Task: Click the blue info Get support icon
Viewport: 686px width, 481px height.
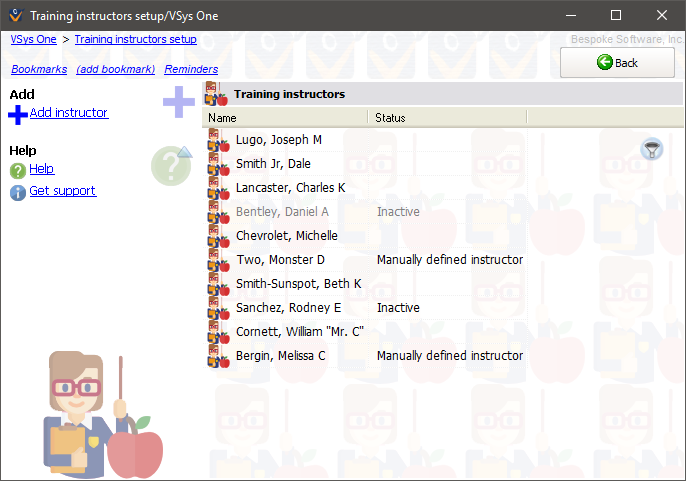Action: pyautogui.click(x=17, y=192)
